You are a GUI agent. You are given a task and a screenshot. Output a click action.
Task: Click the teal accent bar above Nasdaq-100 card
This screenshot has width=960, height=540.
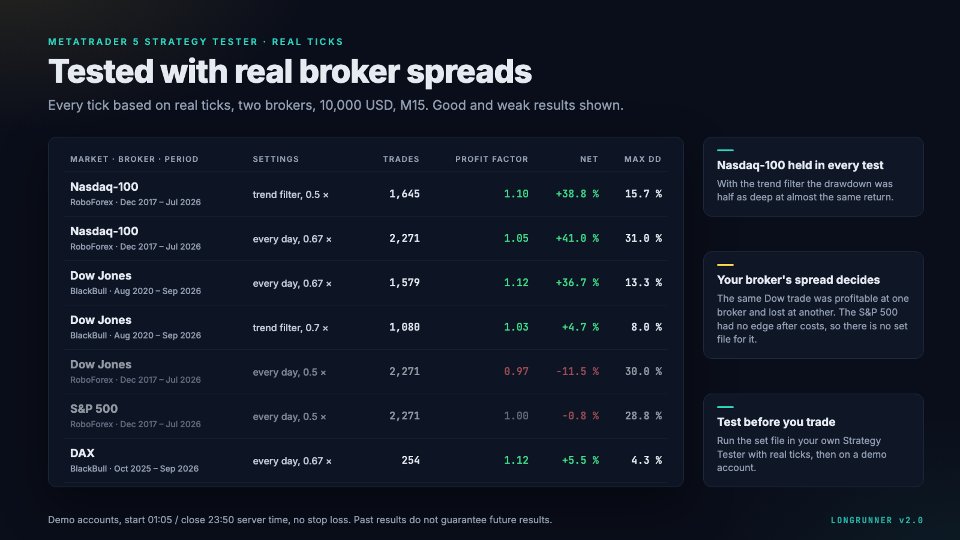[725, 150]
